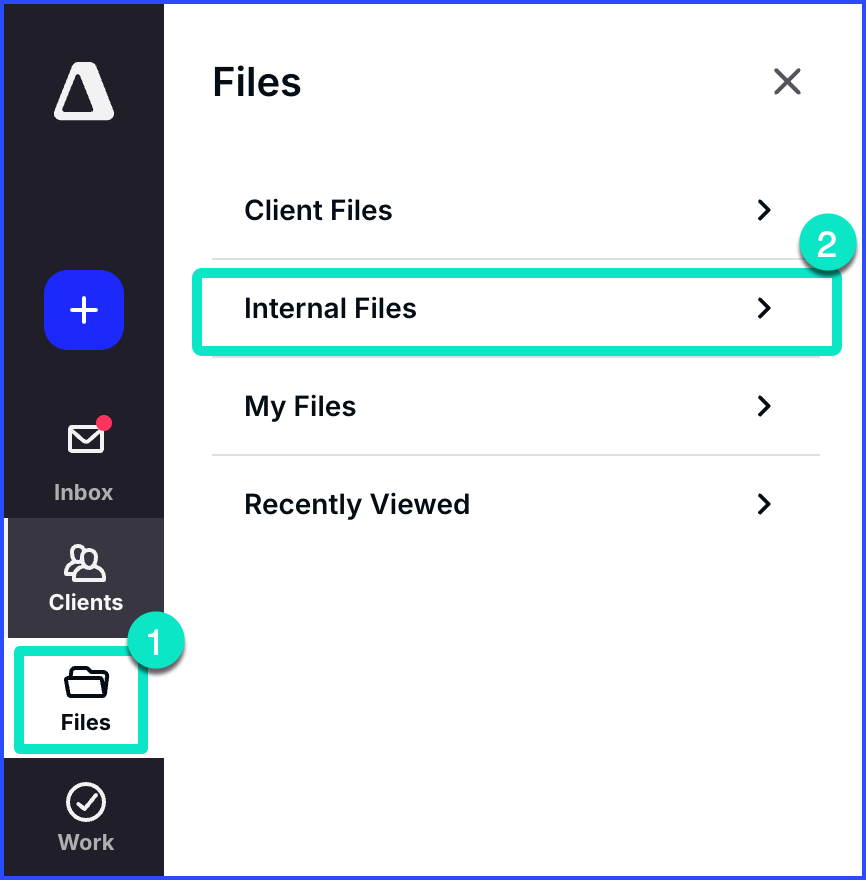Select the Internal Files entry
866x880 pixels.
point(330,308)
